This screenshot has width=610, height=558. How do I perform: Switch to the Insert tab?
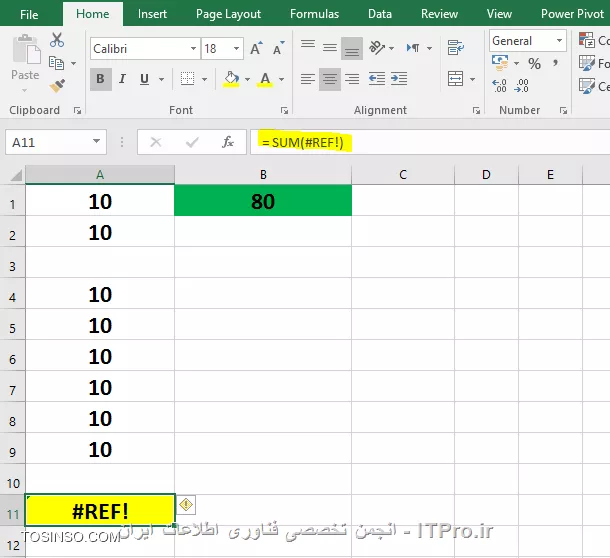coord(152,14)
